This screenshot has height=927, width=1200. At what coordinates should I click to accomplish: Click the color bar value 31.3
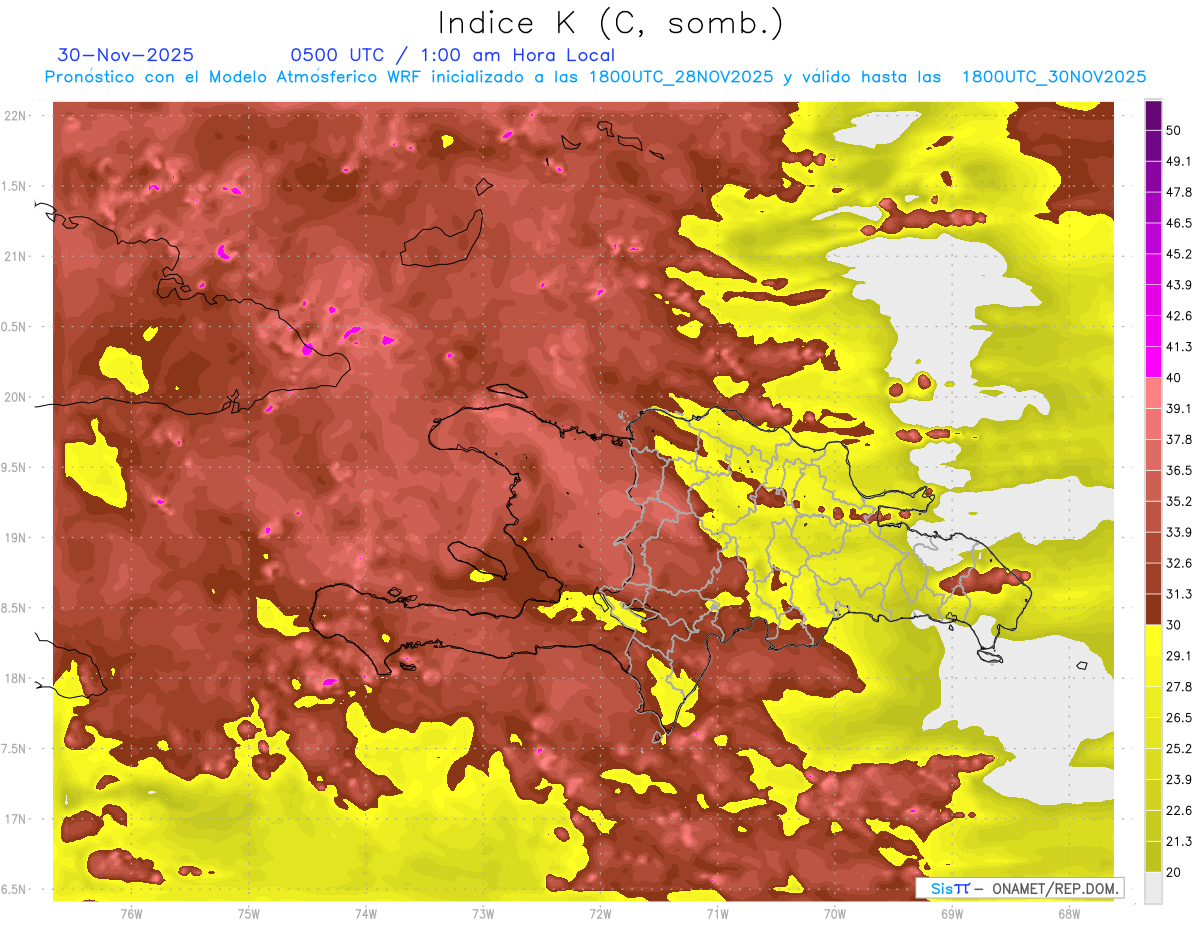[1179, 594]
